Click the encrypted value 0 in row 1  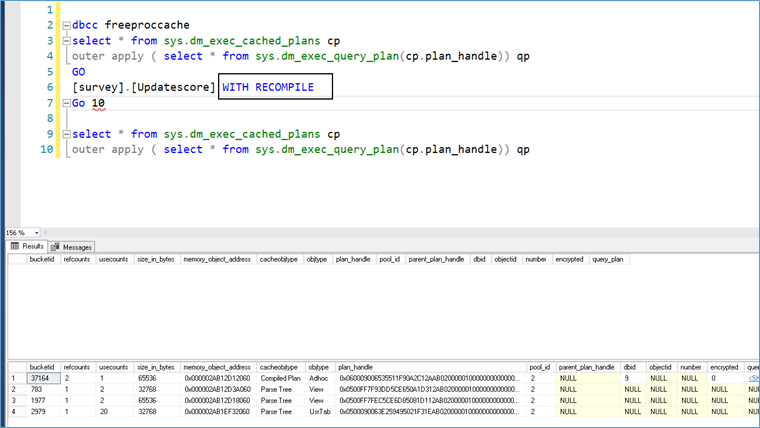[x=725, y=378]
